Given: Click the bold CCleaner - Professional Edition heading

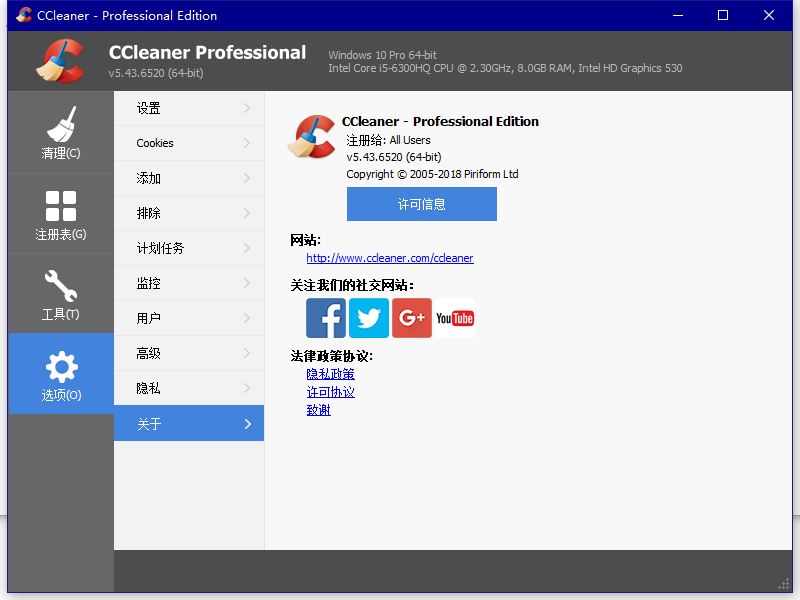Looking at the screenshot, I should pos(440,121).
